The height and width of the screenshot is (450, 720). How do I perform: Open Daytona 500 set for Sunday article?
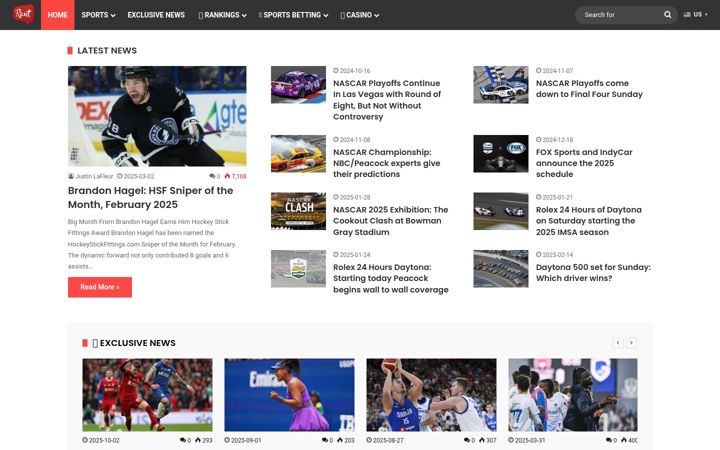[593, 273]
